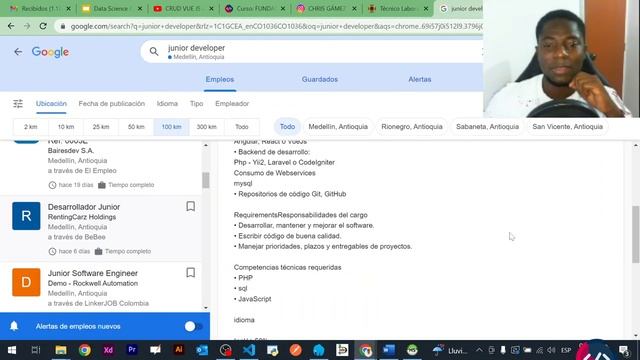Select the 25 km distance option
640x360 pixels.
click(101, 127)
